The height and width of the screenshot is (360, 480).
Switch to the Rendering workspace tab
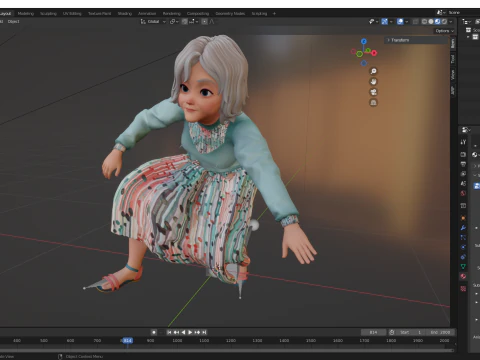172,14
